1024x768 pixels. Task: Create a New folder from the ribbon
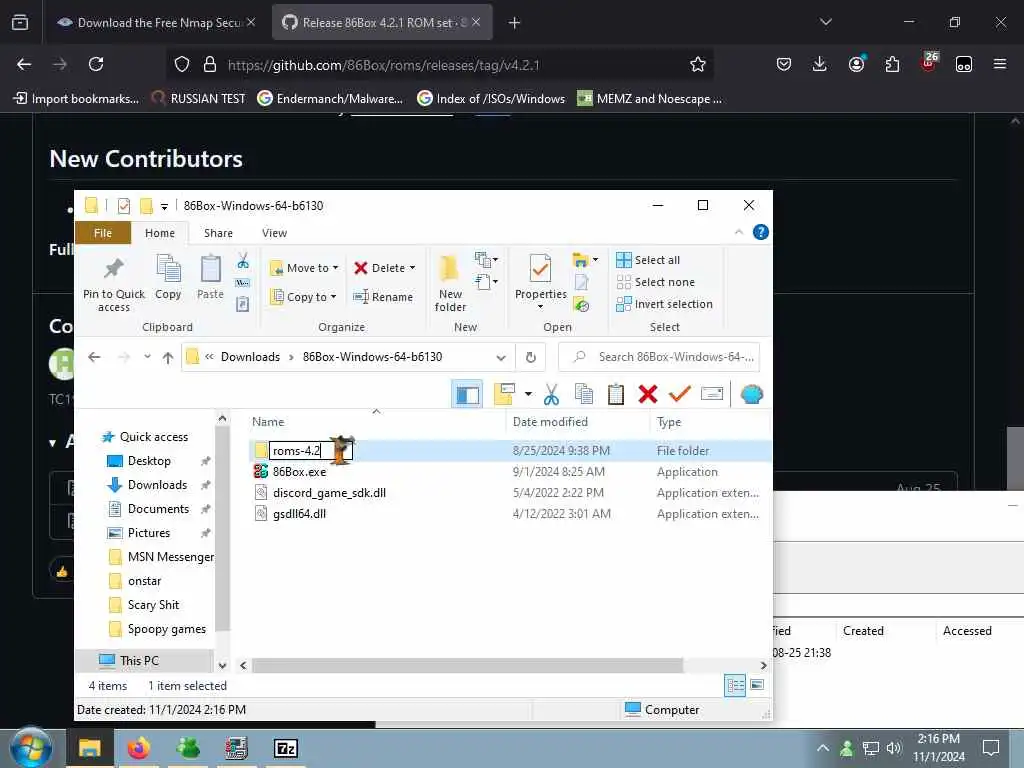point(450,283)
